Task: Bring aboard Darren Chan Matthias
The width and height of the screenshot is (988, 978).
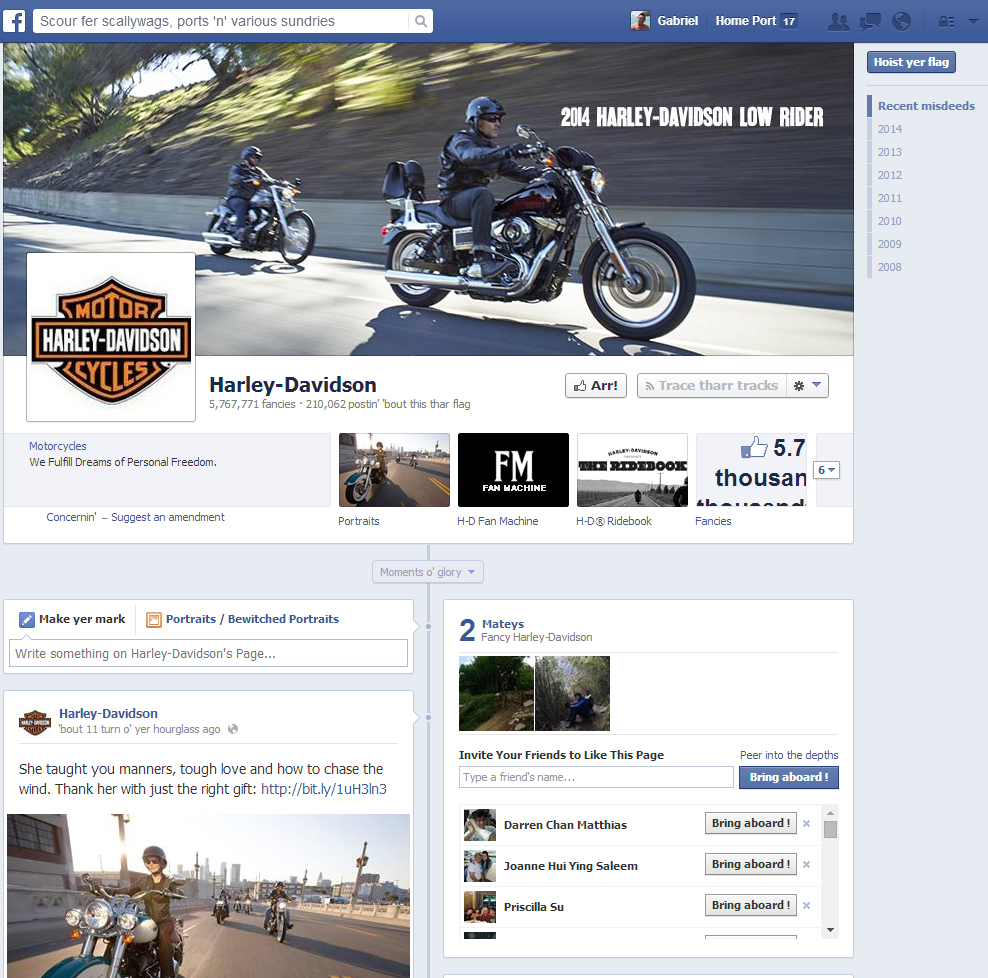Action: 750,823
